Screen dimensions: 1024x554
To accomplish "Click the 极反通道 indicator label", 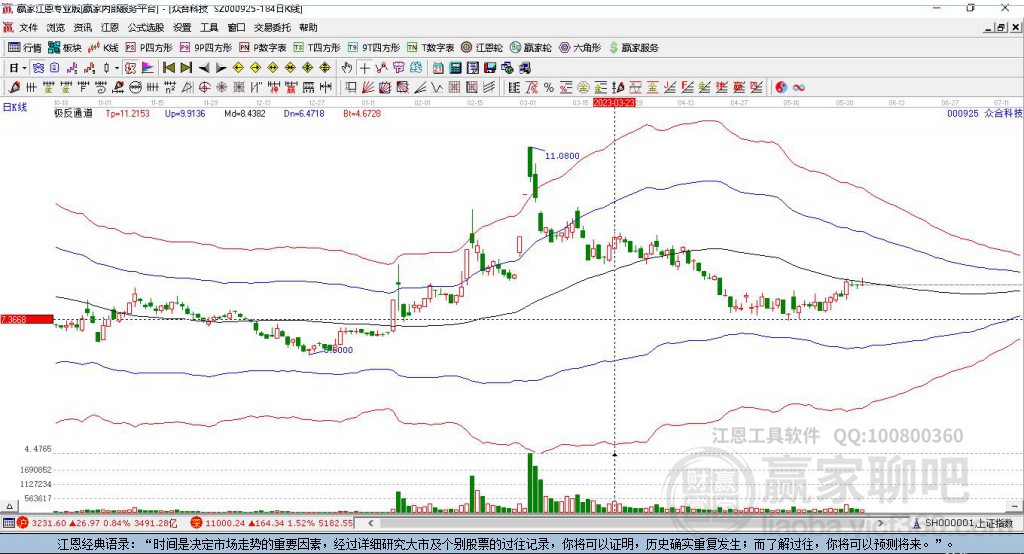I will [x=73, y=113].
